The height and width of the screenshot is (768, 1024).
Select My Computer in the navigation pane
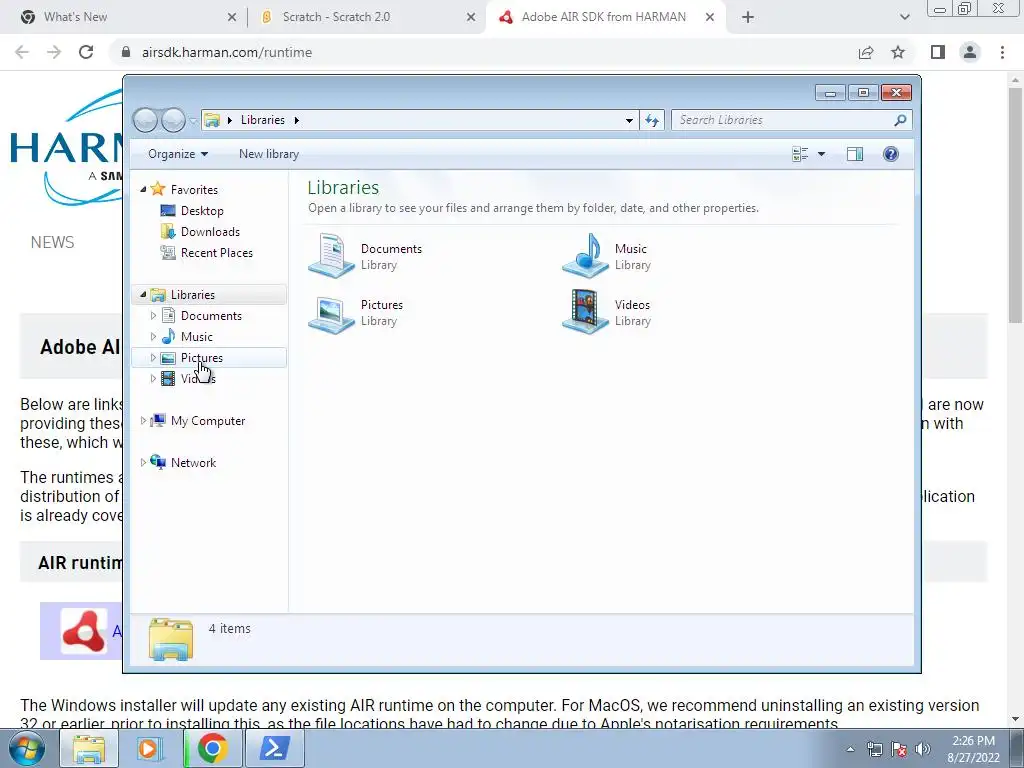coord(208,421)
